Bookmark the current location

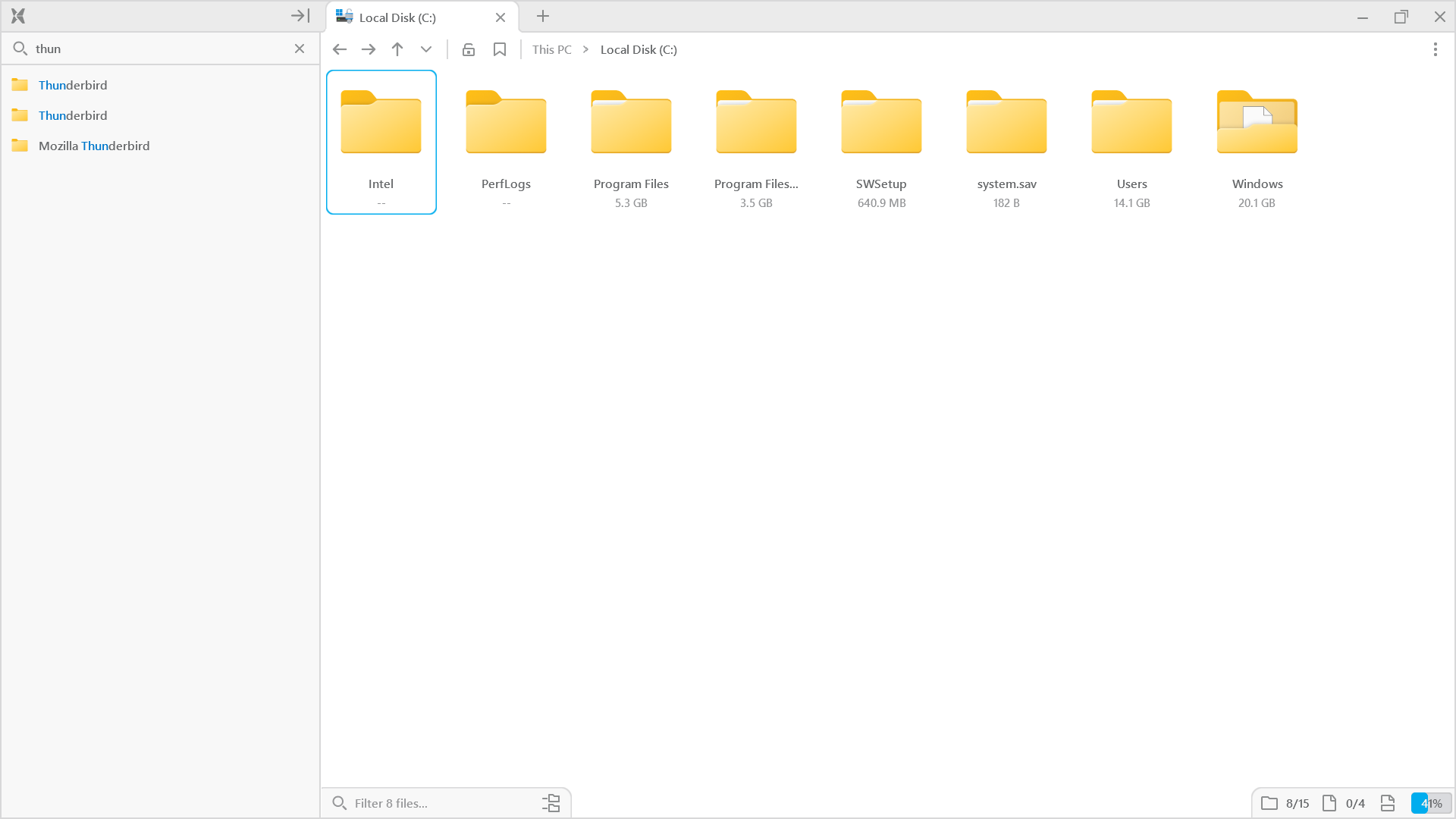click(x=499, y=49)
